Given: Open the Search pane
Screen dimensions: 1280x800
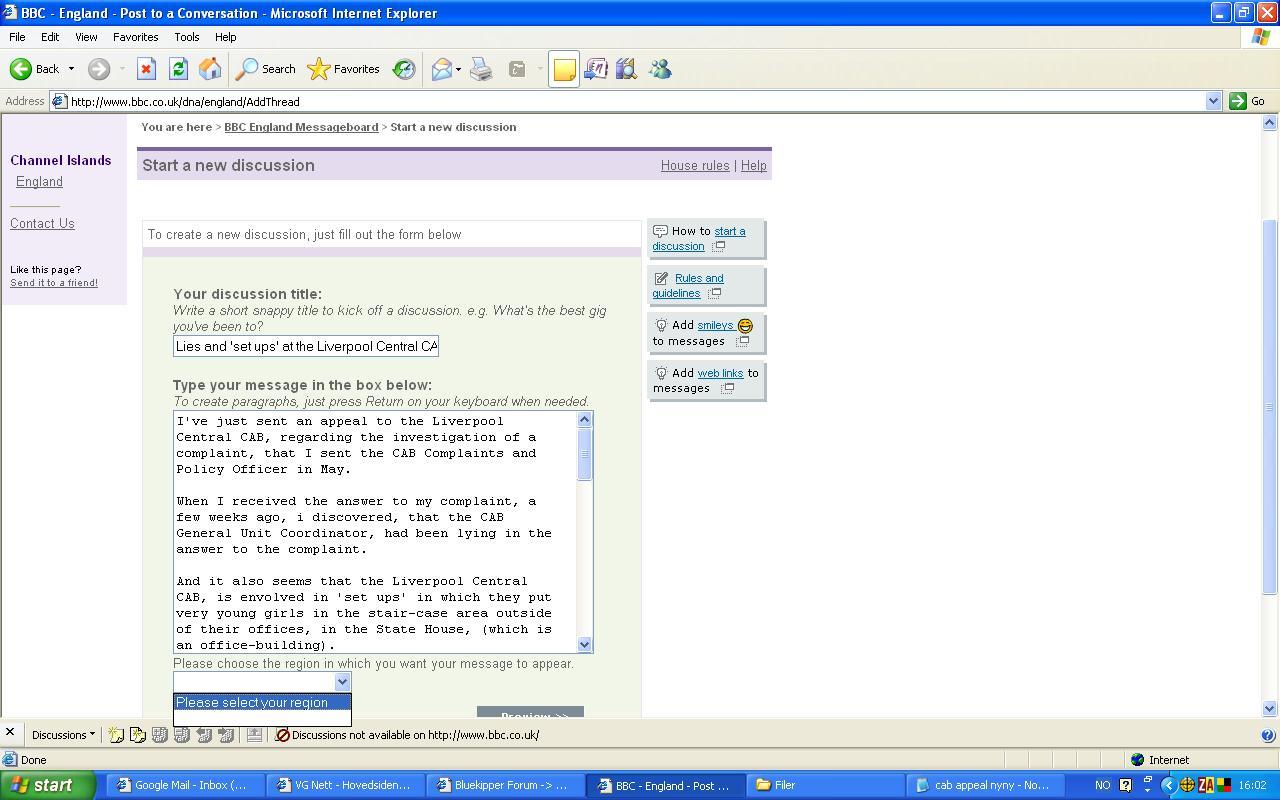Looking at the screenshot, I should point(265,69).
